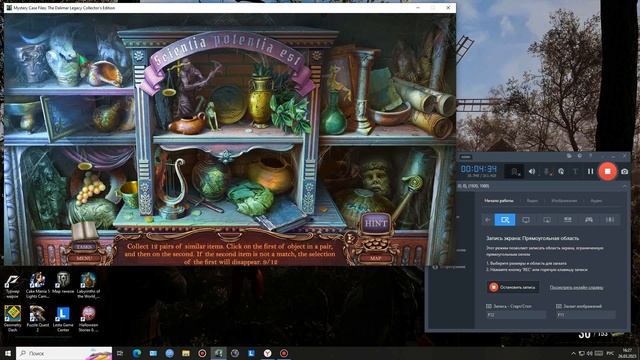640x360 pixels.
Task: Click the image capture hotkey F11 field
Action: [586, 315]
